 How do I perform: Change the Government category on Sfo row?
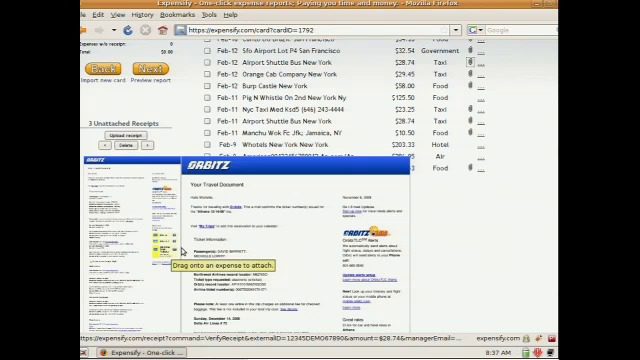[x=440, y=51]
